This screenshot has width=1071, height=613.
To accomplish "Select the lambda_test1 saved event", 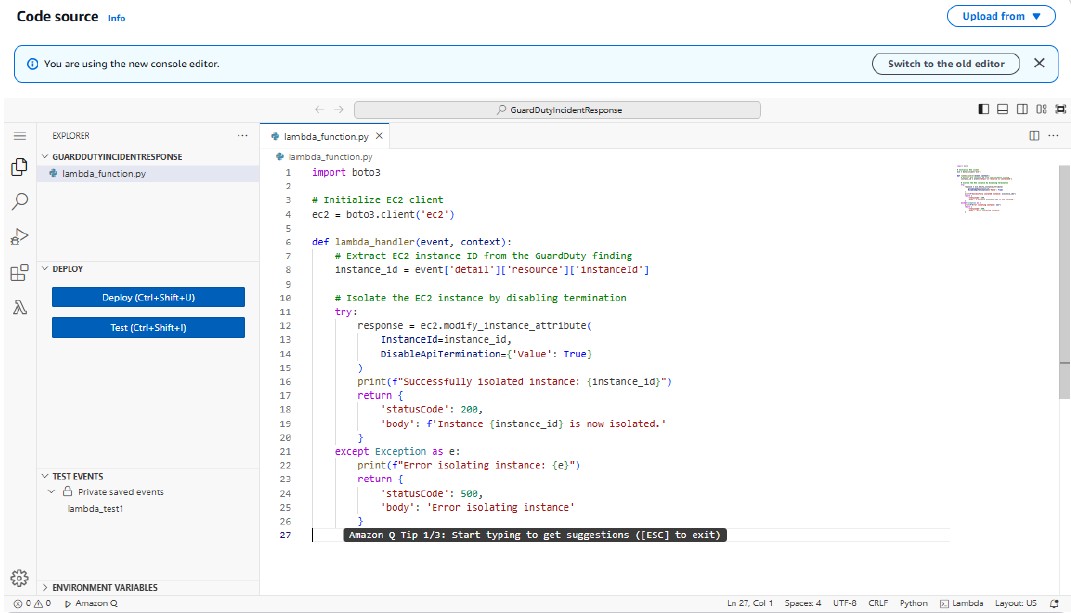I will (x=95, y=508).
